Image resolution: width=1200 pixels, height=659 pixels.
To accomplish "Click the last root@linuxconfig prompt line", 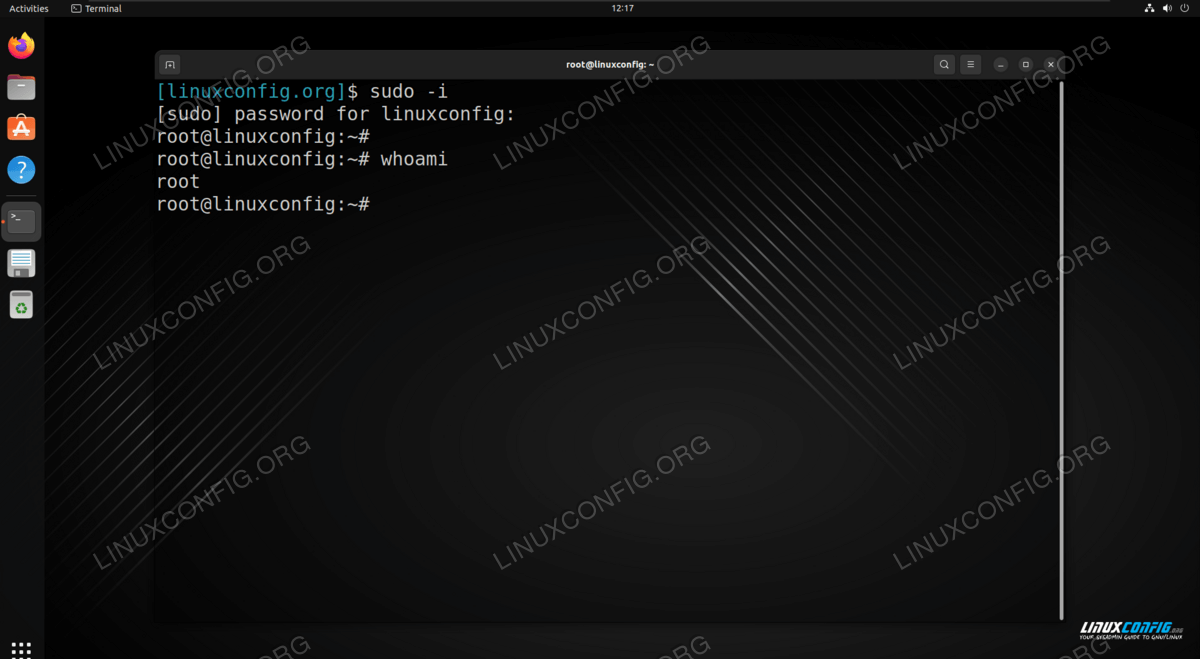I will 264,204.
